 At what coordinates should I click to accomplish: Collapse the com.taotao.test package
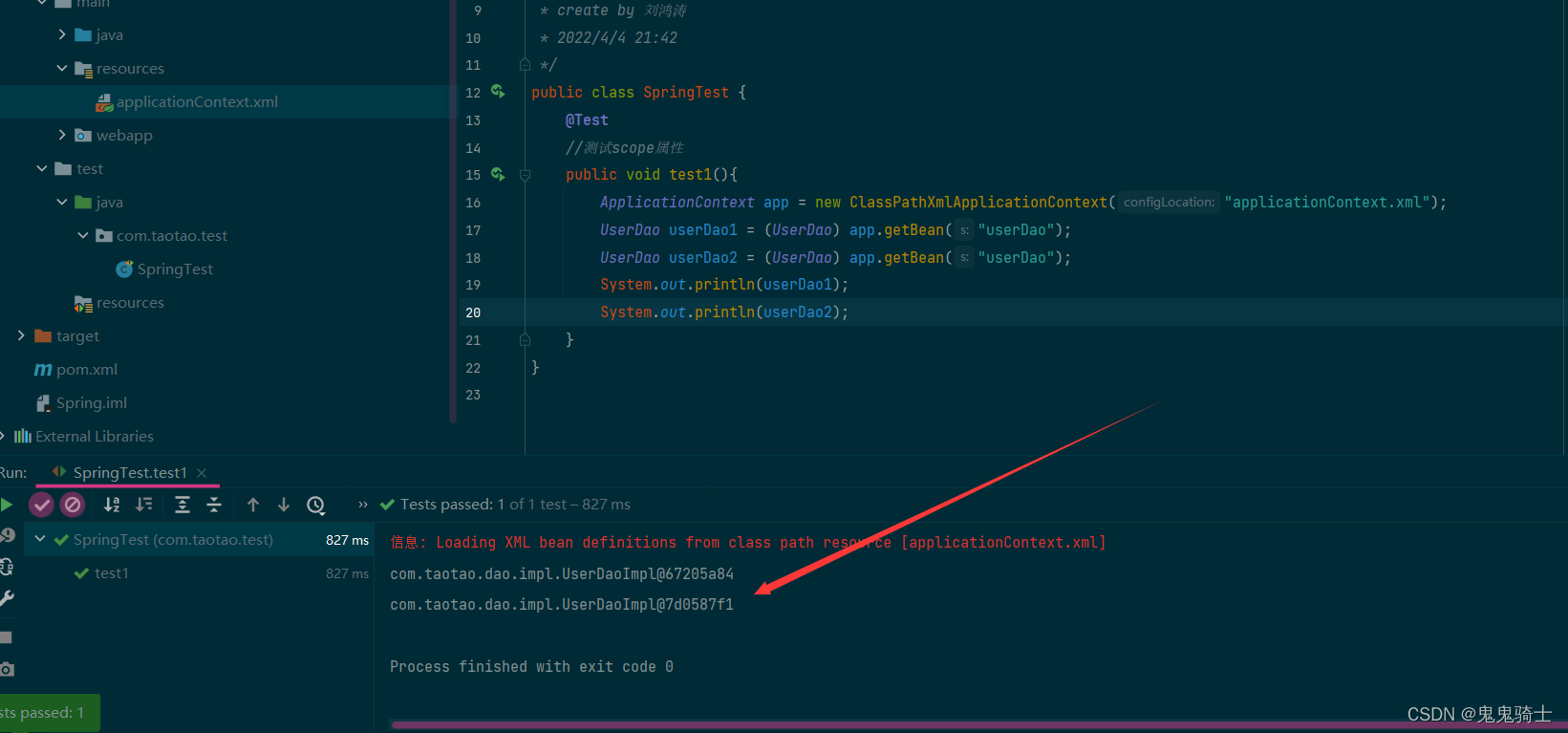coord(83,235)
